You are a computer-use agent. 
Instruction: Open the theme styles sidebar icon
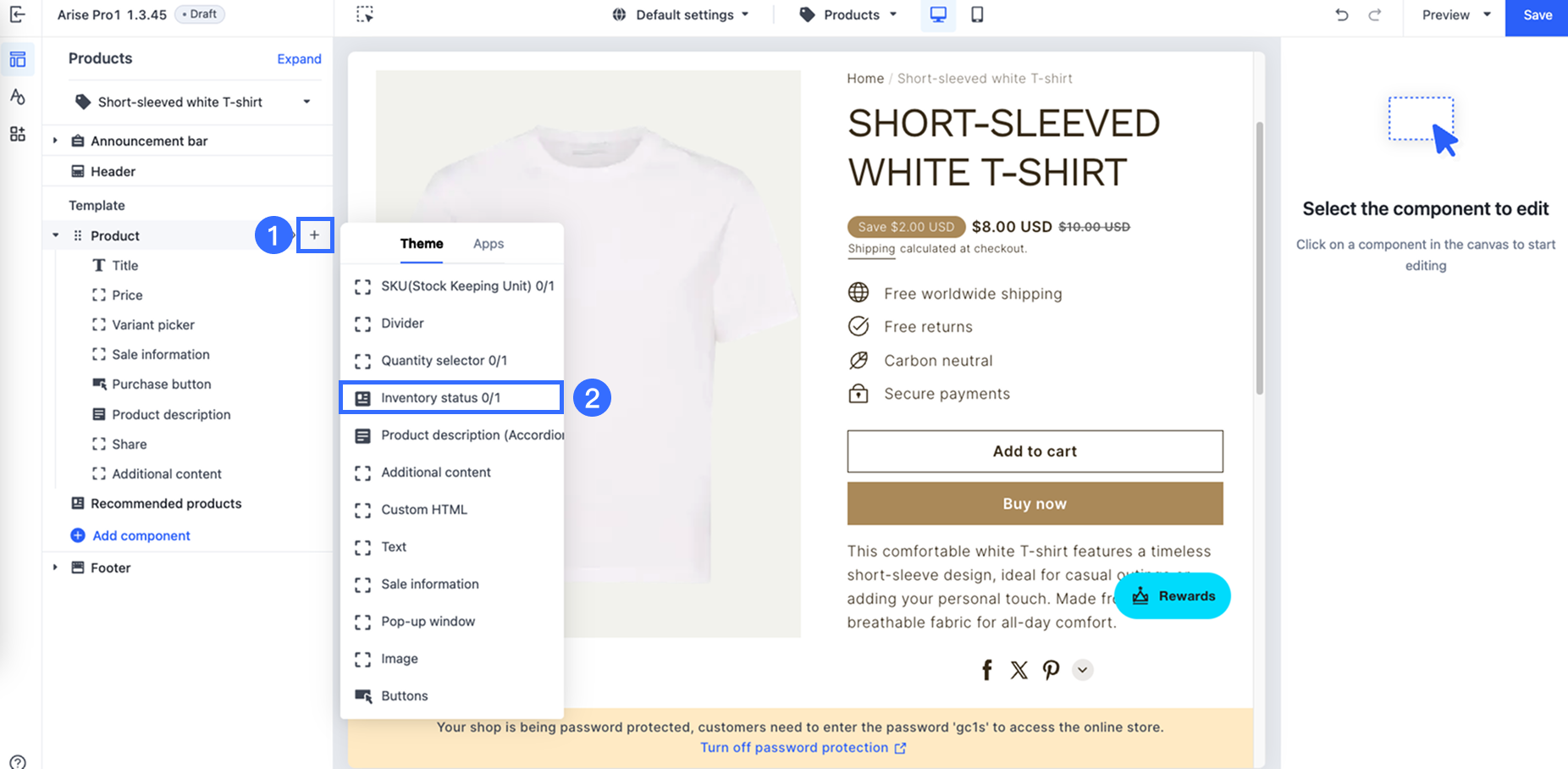point(17,97)
